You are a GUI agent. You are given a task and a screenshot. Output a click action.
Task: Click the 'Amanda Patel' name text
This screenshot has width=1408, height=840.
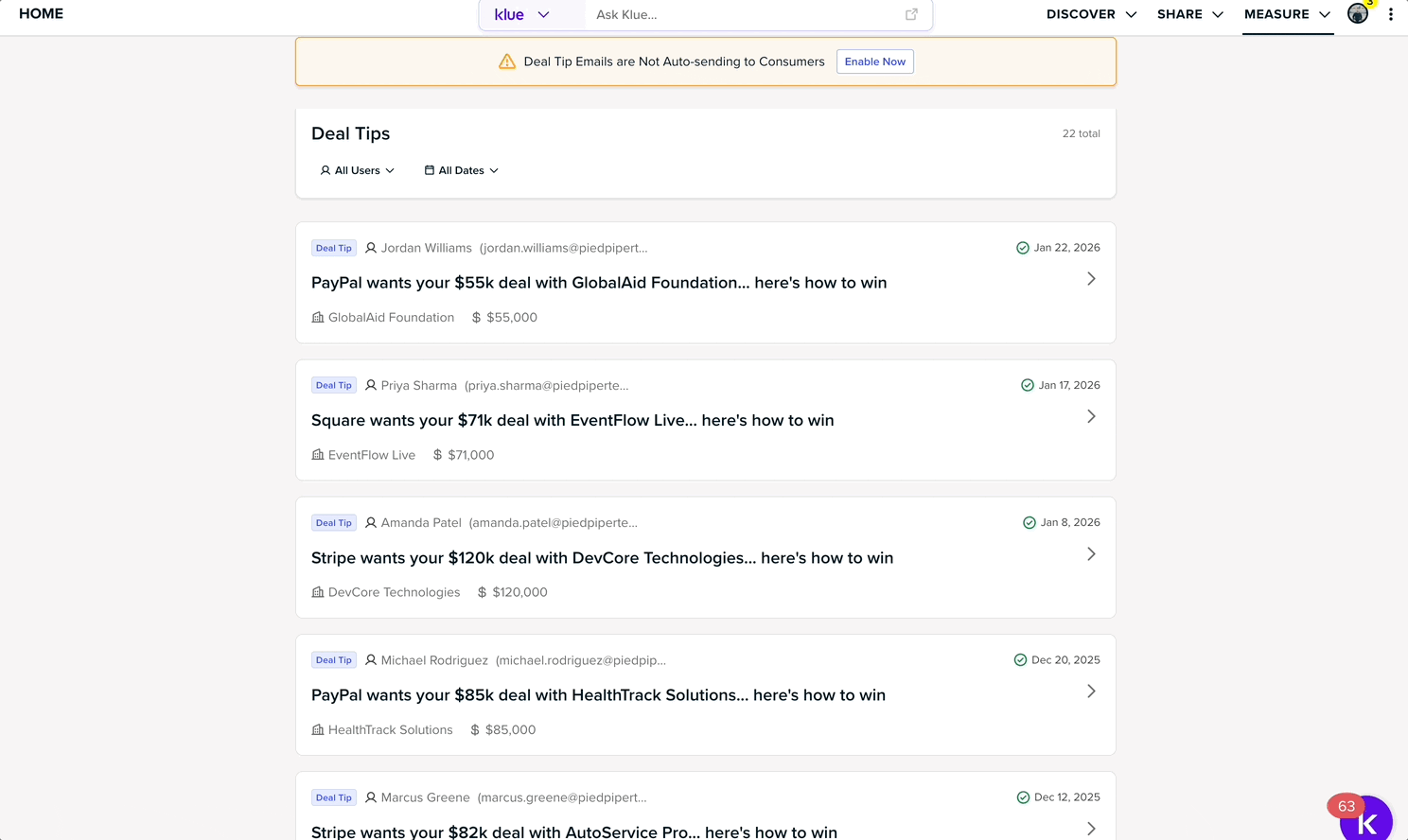[x=421, y=523]
